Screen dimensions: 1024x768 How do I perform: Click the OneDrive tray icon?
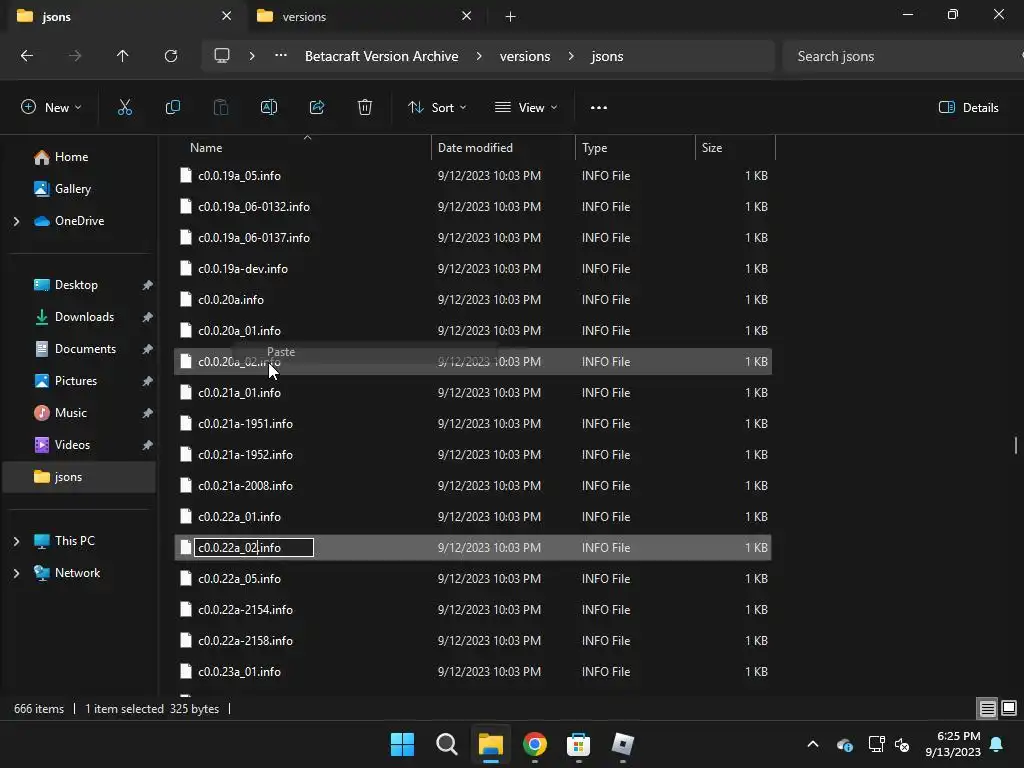[844, 744]
